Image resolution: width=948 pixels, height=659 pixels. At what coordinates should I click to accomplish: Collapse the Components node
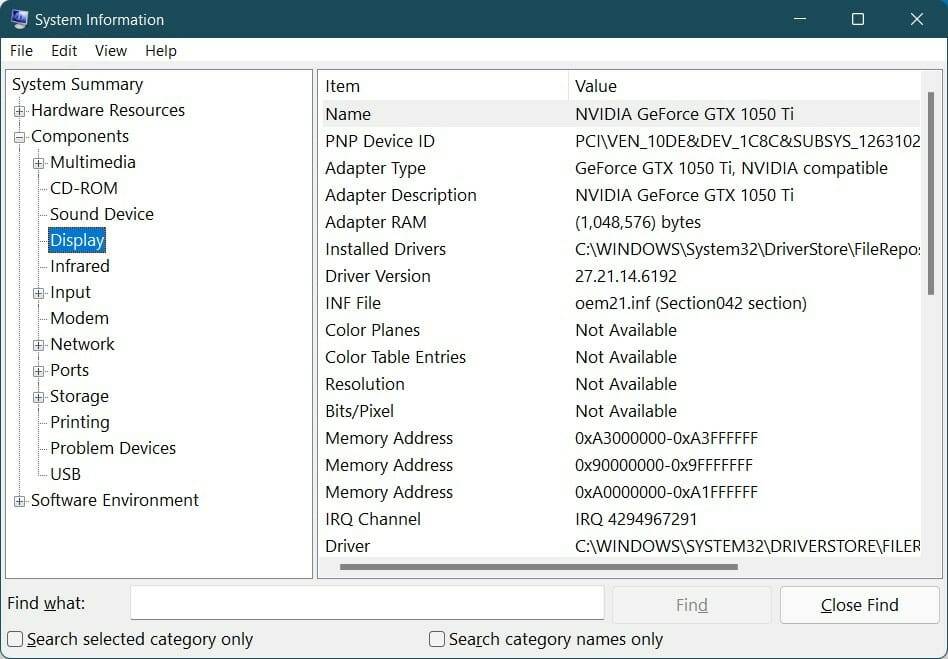tap(20, 136)
